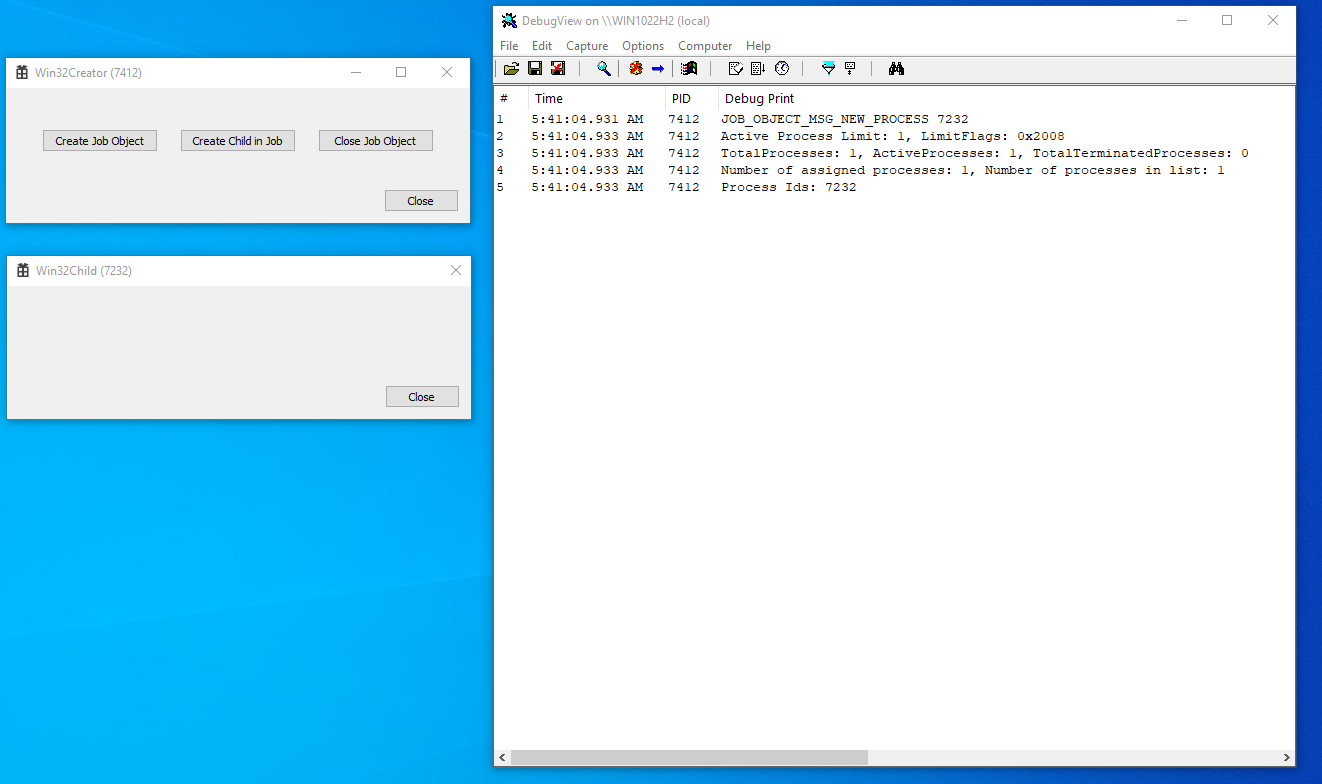This screenshot has width=1322, height=784.
Task: Open the Options menu
Action: 643,46
